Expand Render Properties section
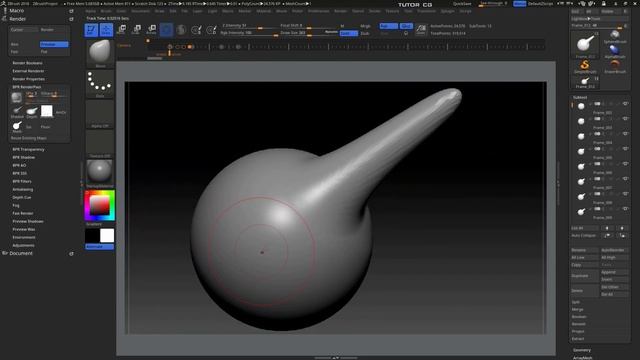Viewport: 640px width, 360px height. [x=28, y=79]
